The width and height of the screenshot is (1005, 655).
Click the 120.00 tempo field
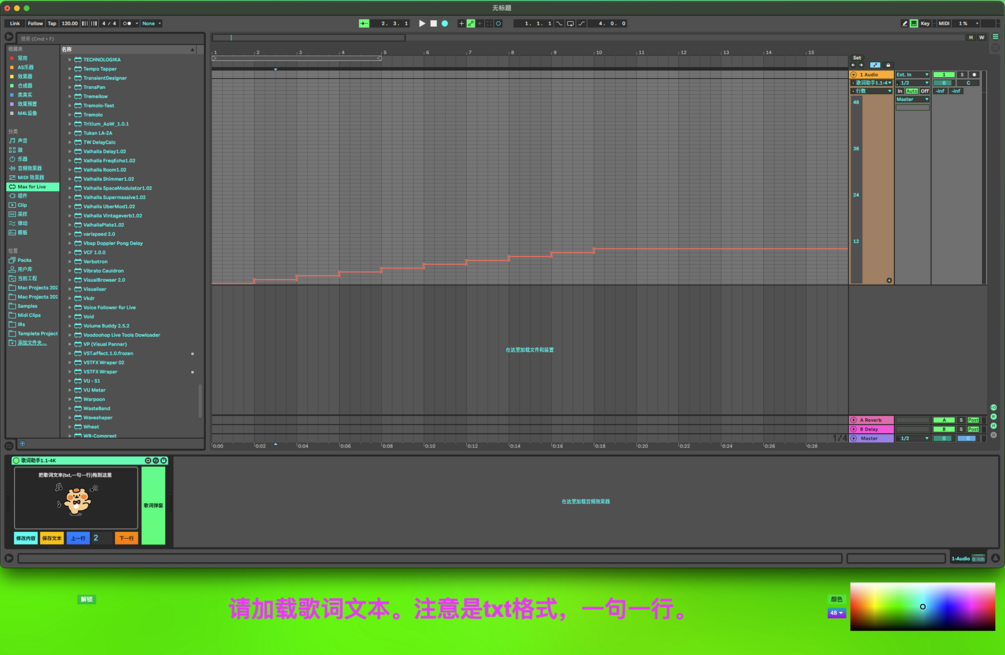(x=70, y=23)
